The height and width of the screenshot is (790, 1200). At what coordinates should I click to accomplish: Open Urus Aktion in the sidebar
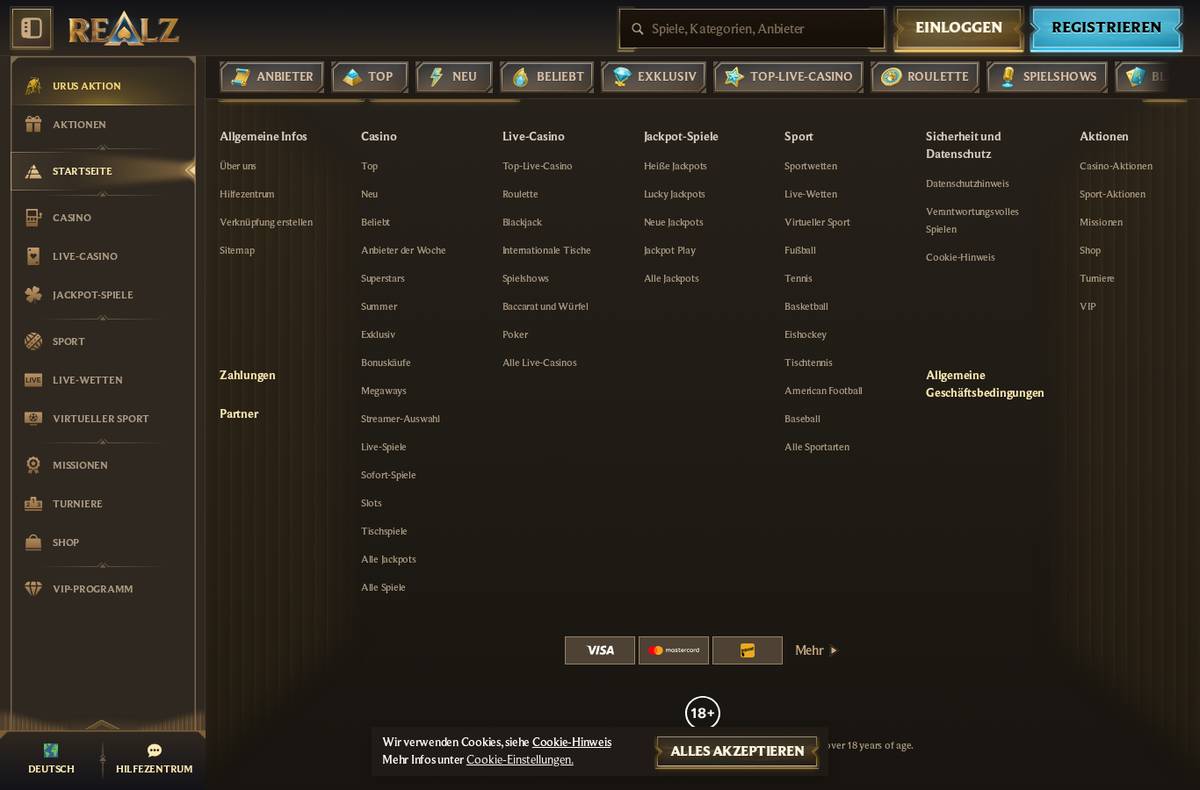click(103, 86)
